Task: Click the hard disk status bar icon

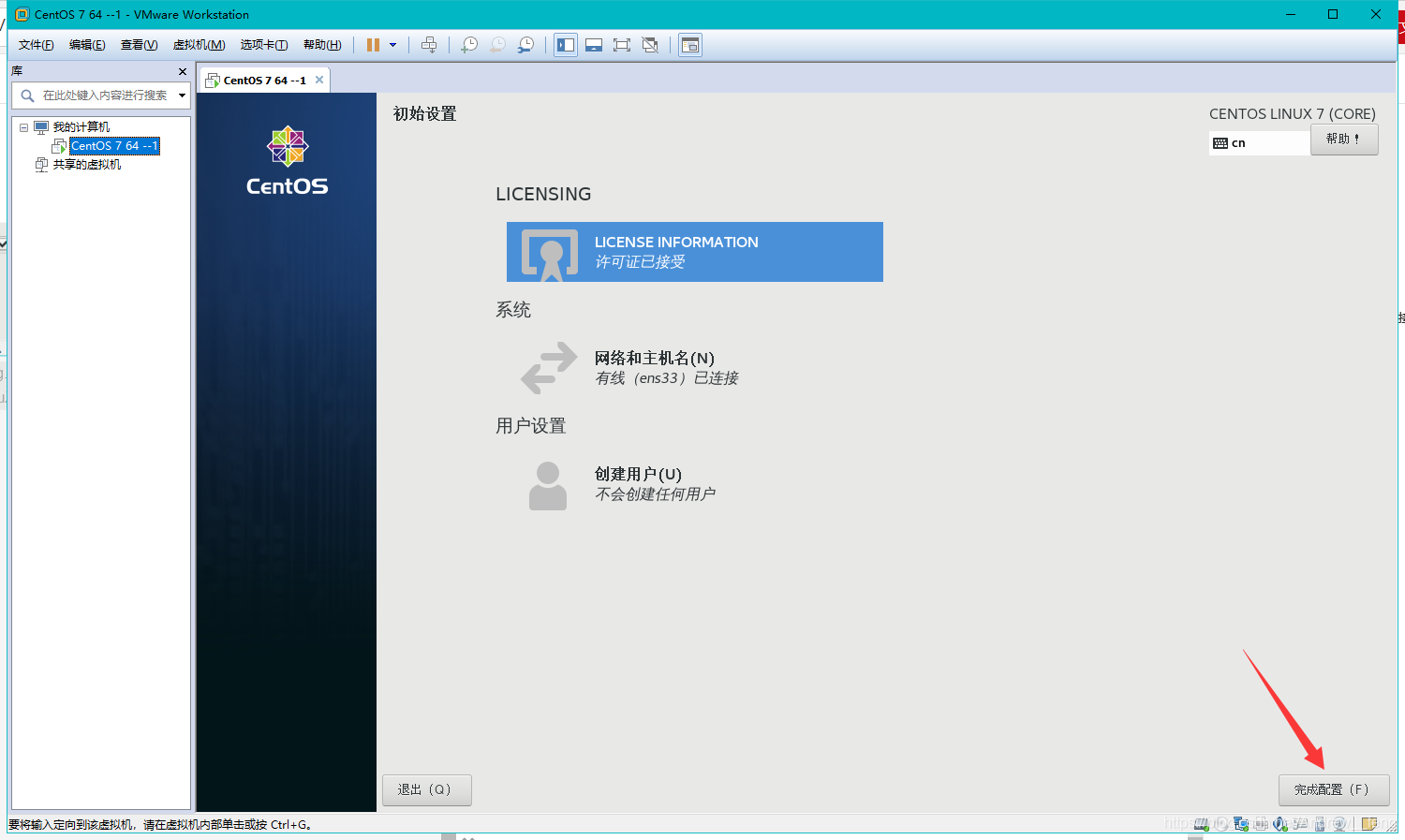Action: [1201, 824]
